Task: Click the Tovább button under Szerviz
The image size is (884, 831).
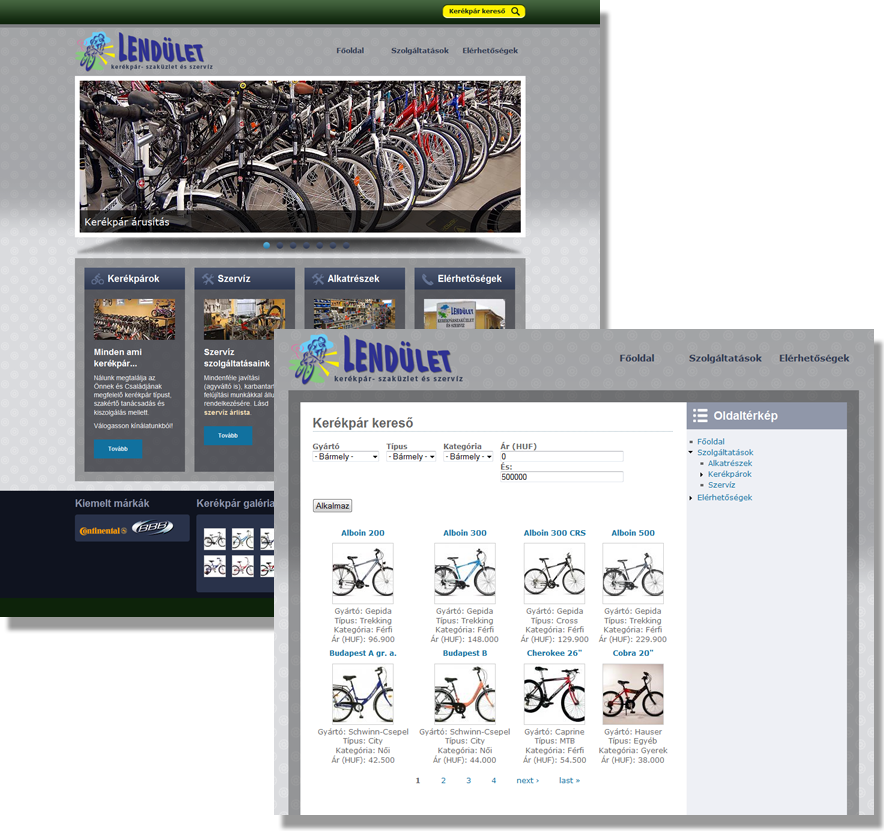Action: pos(228,435)
